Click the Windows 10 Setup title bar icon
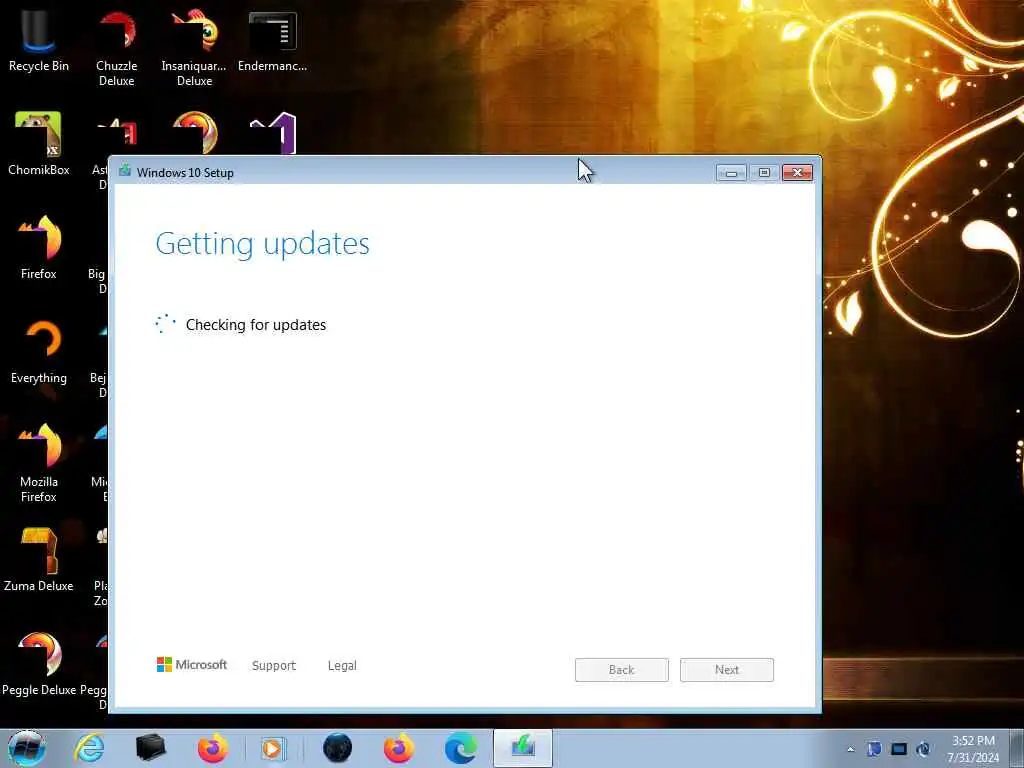 coord(125,172)
